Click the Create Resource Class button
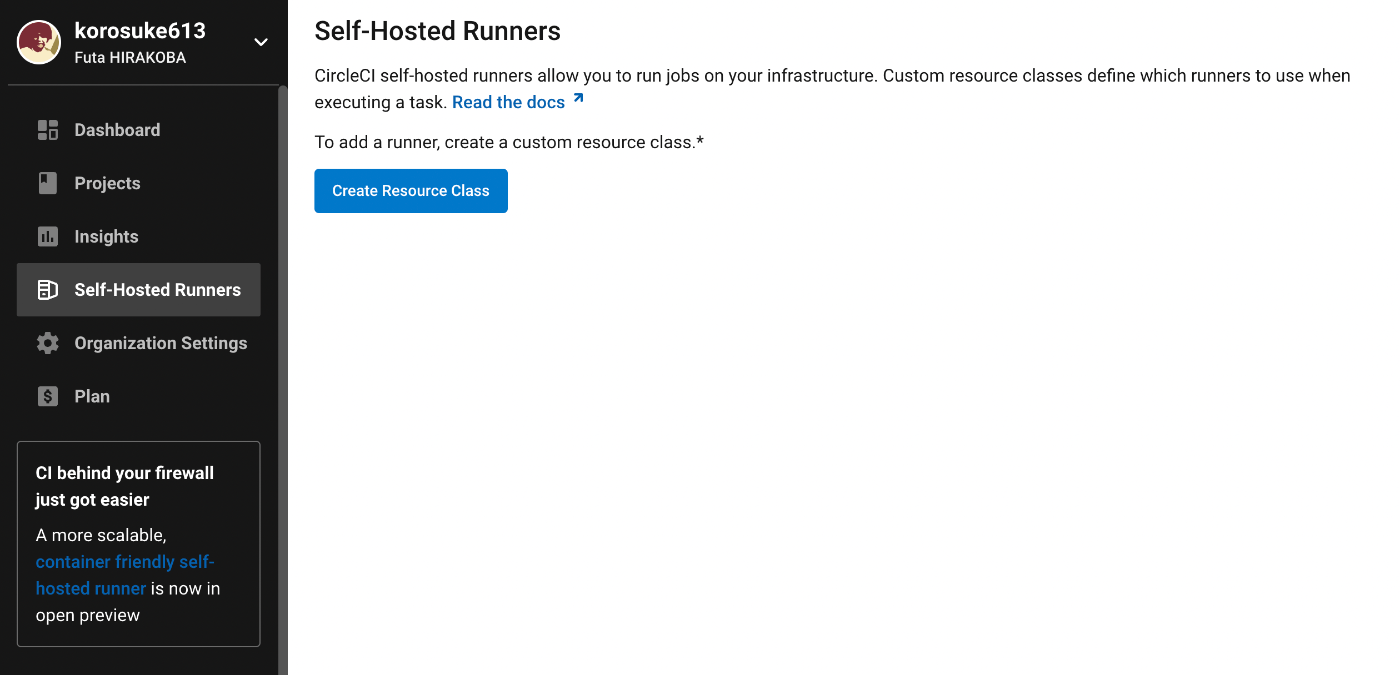The height and width of the screenshot is (675, 1400). coord(411,191)
